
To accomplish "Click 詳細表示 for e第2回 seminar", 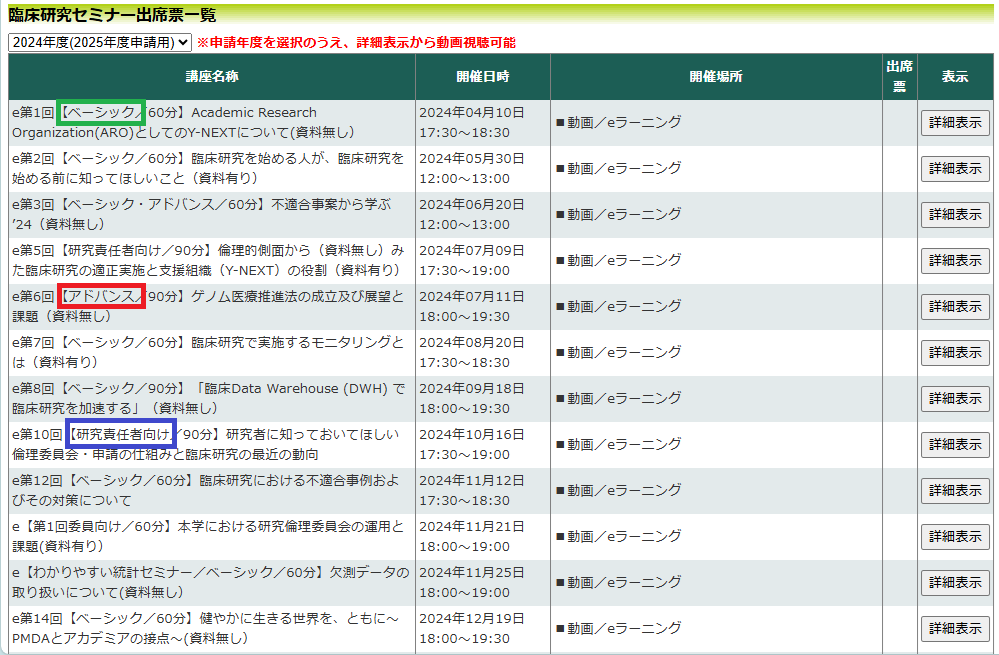I will [955, 169].
